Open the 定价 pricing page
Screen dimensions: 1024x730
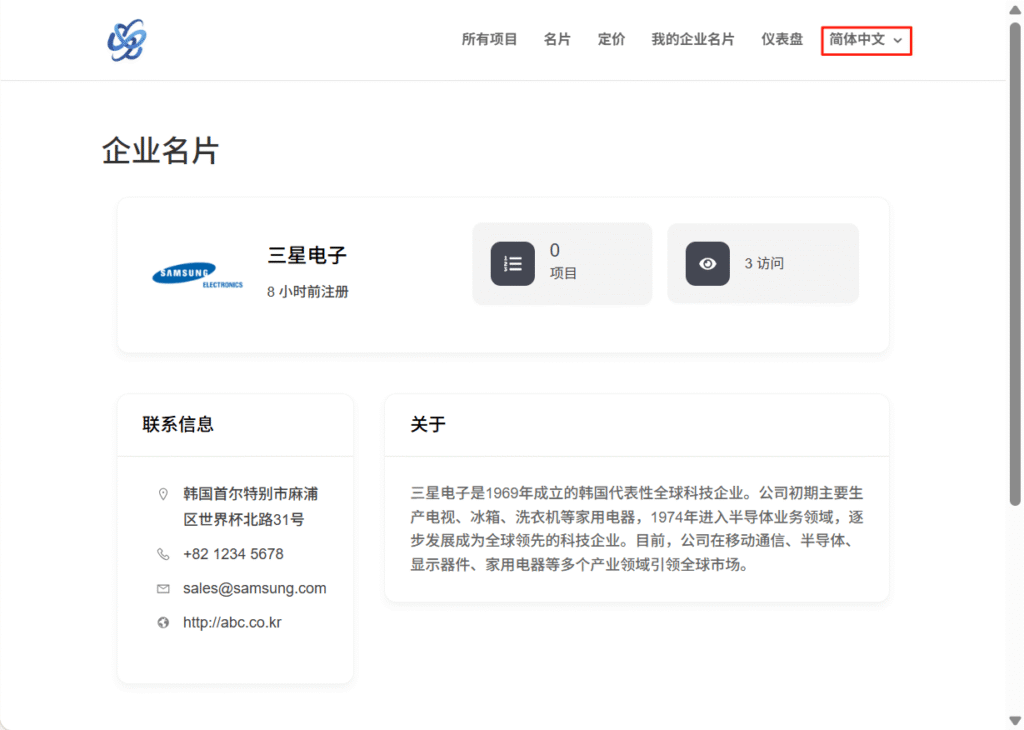pyautogui.click(x=611, y=40)
